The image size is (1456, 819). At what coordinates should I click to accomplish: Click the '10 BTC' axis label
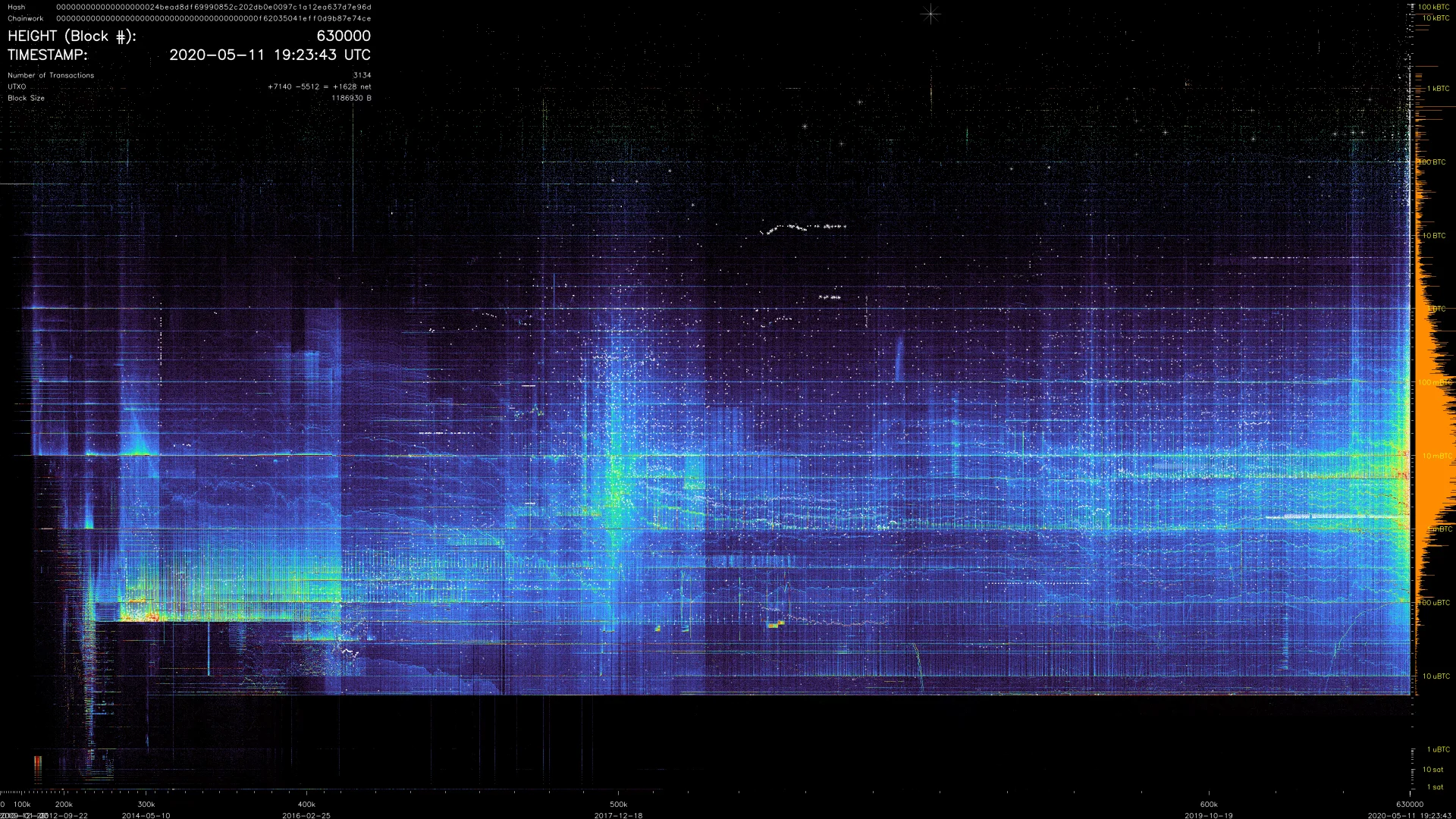coord(1434,236)
